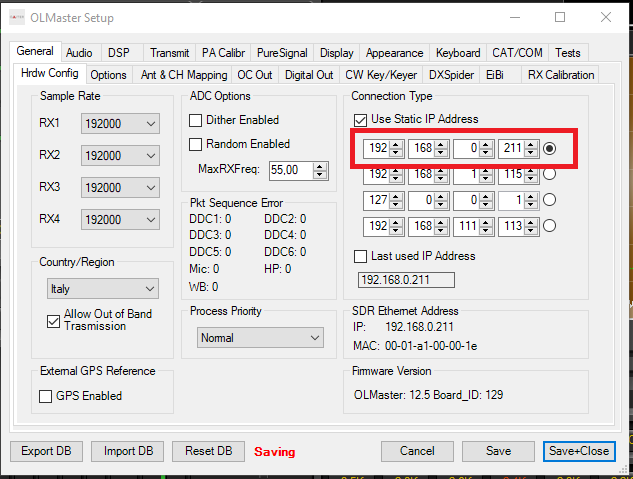
Task: Click the MaxRXFreq value field
Action: (291, 170)
